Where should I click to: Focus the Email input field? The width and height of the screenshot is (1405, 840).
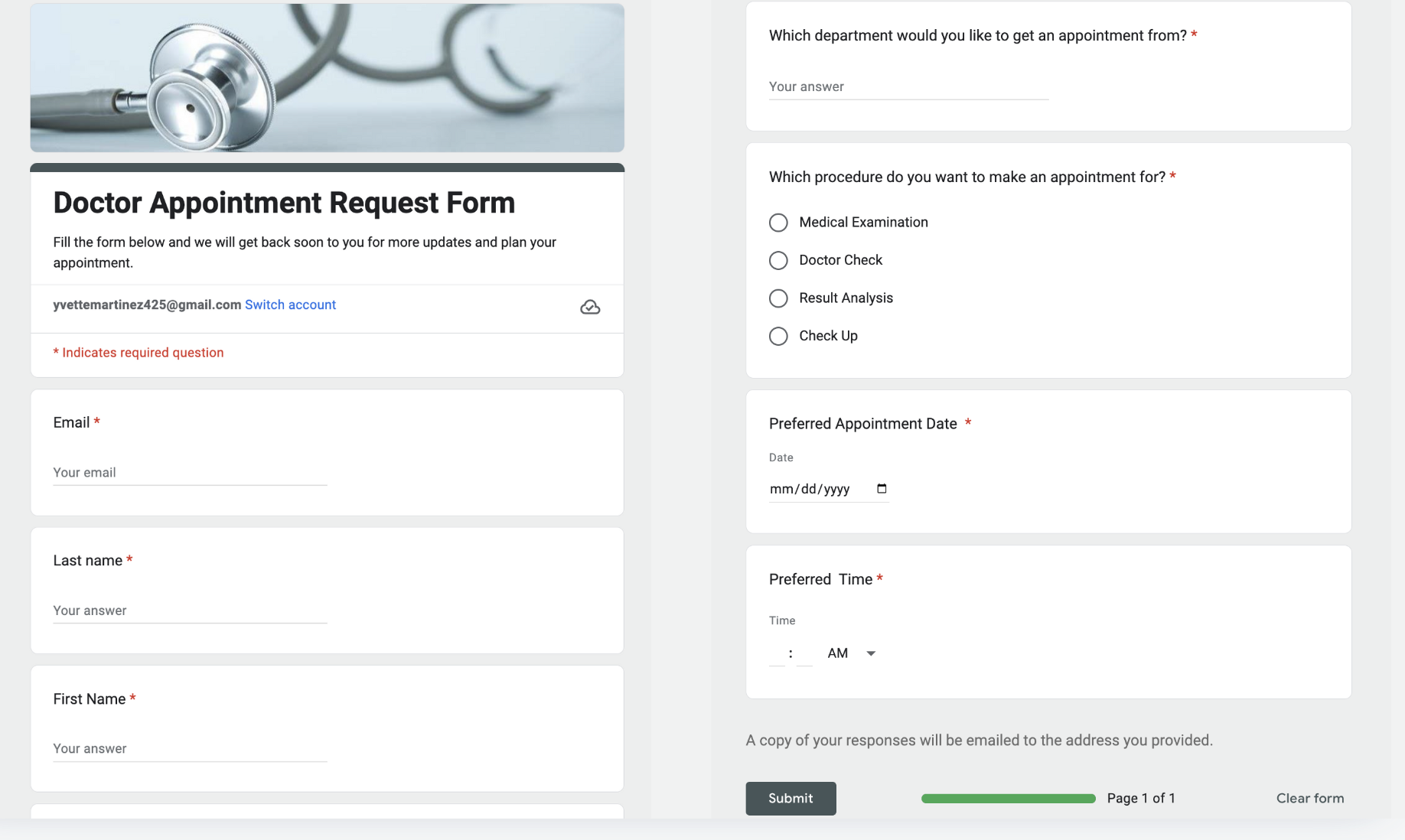coord(190,473)
